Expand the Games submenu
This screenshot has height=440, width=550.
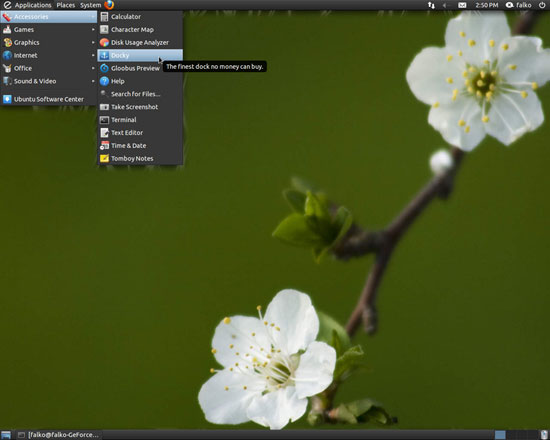48,29
